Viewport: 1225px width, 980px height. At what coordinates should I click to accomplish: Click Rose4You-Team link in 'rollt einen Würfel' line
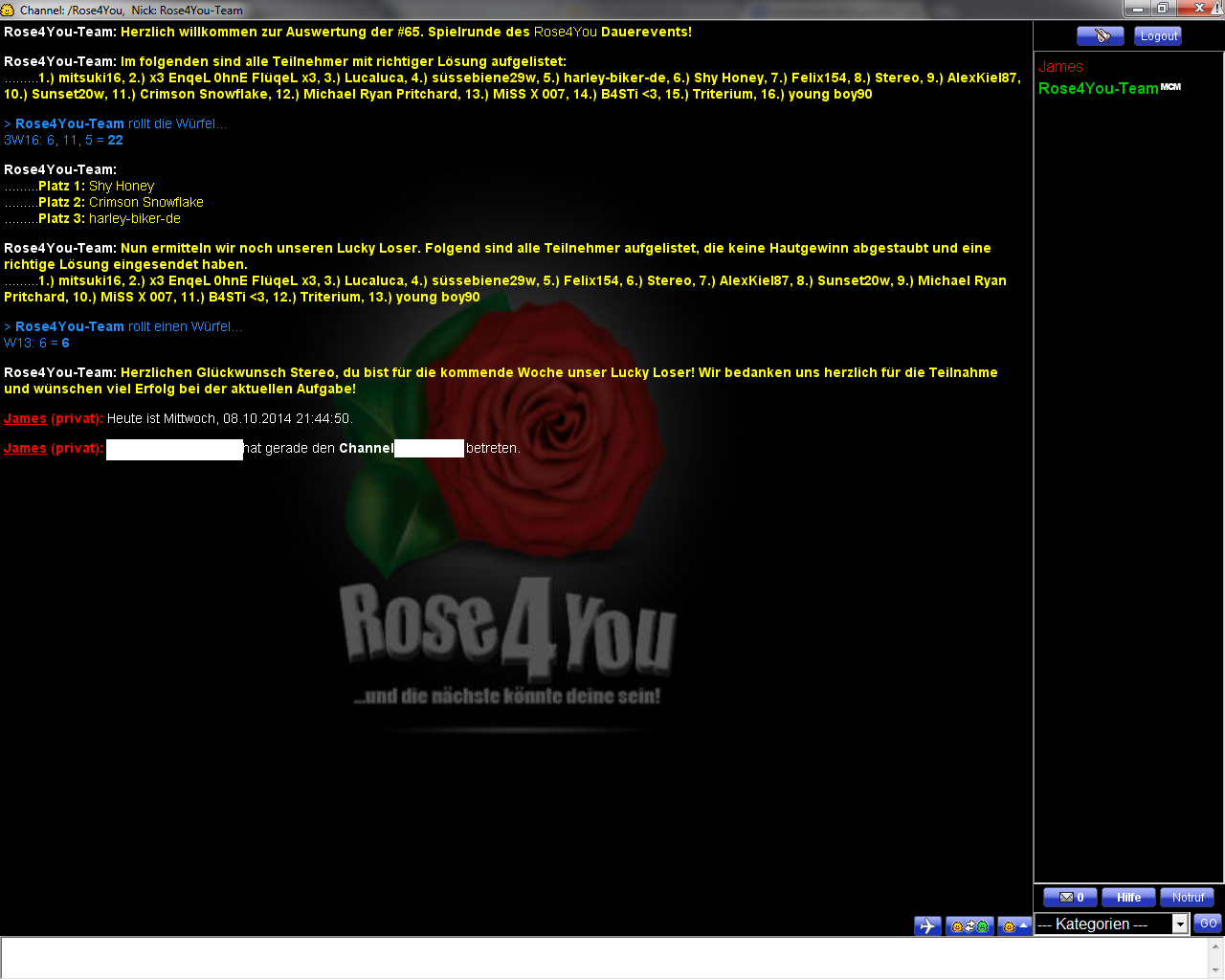[69, 326]
